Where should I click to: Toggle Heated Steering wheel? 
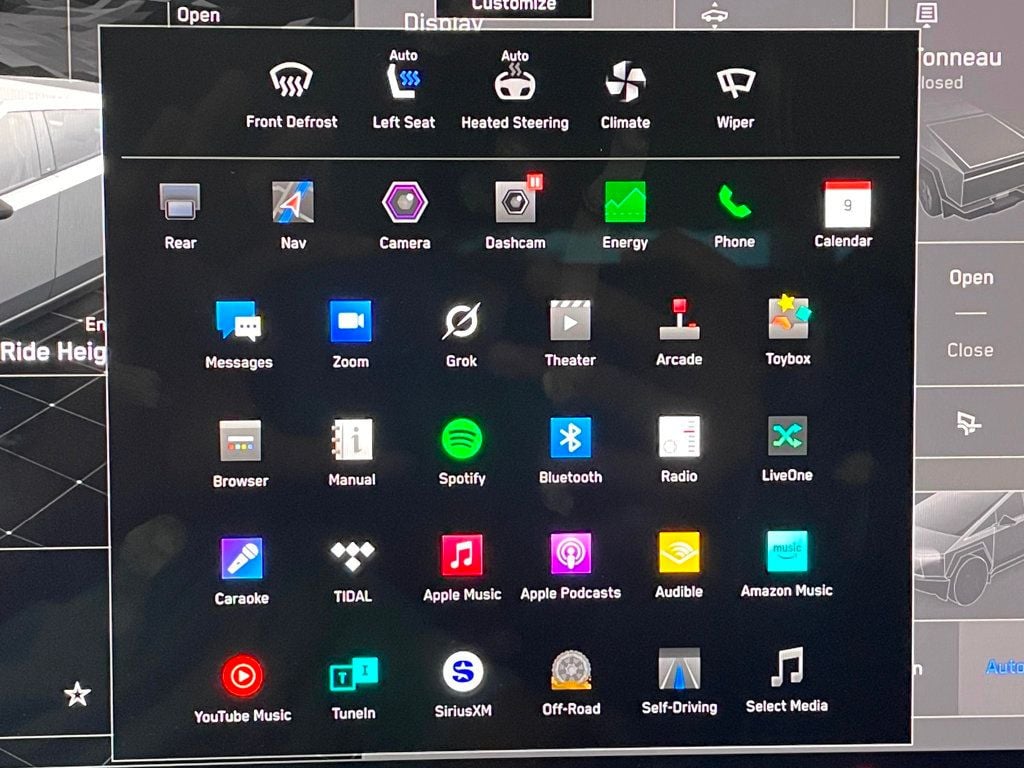(515, 90)
